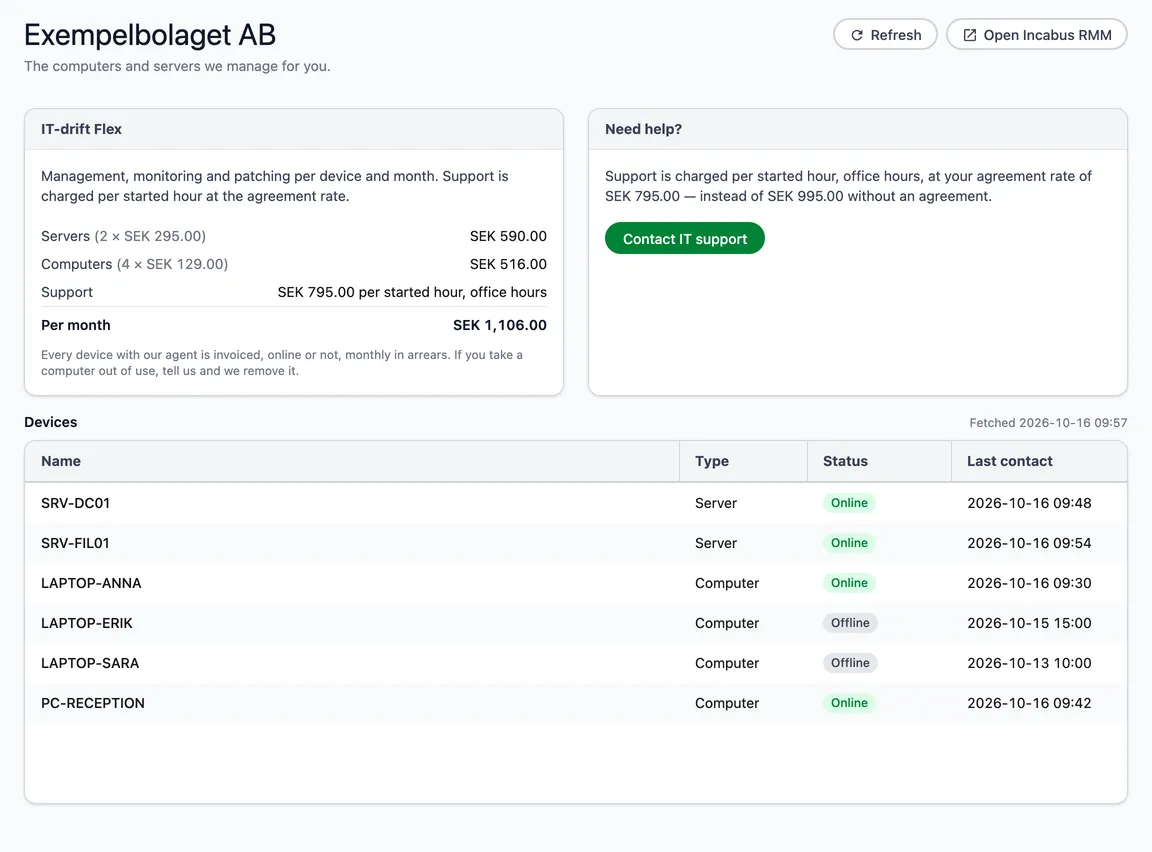Click the Per month label
Viewport: 1152px width, 852px height.
pos(76,325)
